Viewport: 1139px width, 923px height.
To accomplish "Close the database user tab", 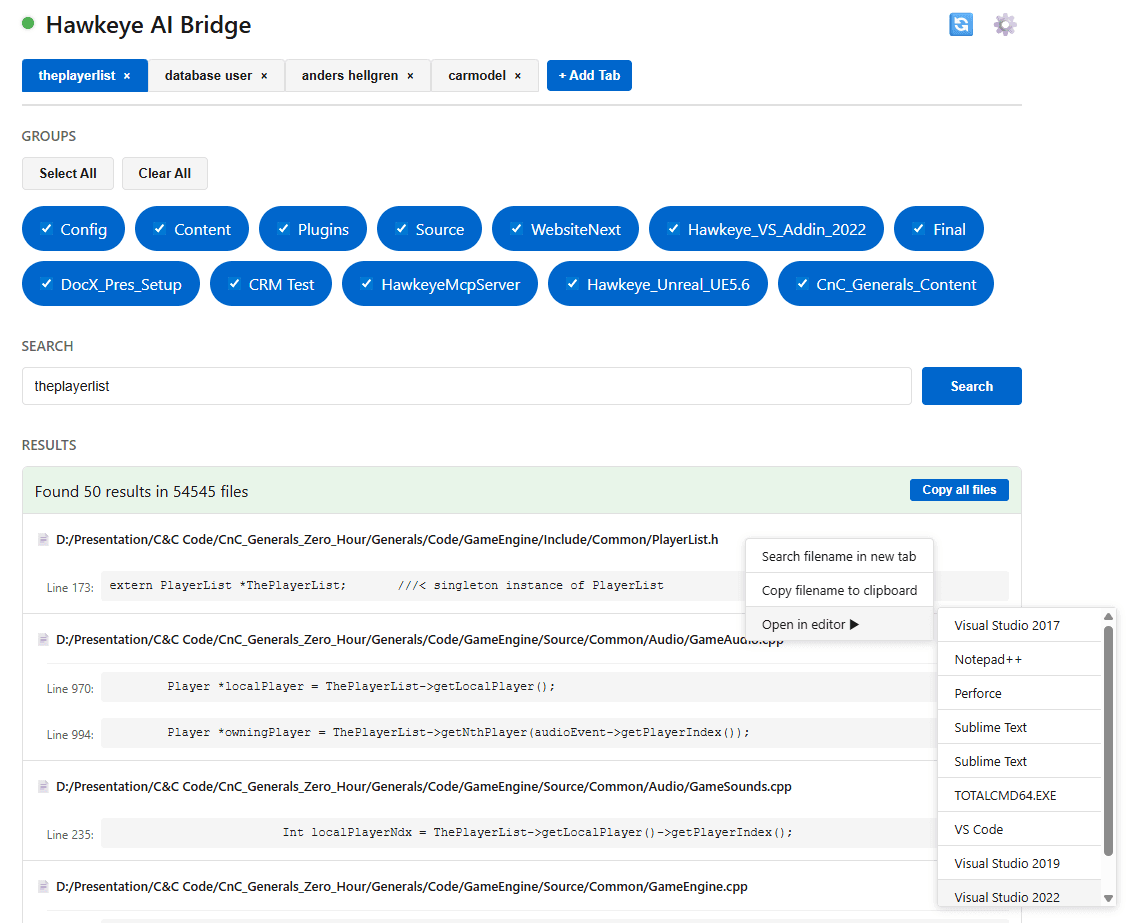I will pyautogui.click(x=264, y=76).
